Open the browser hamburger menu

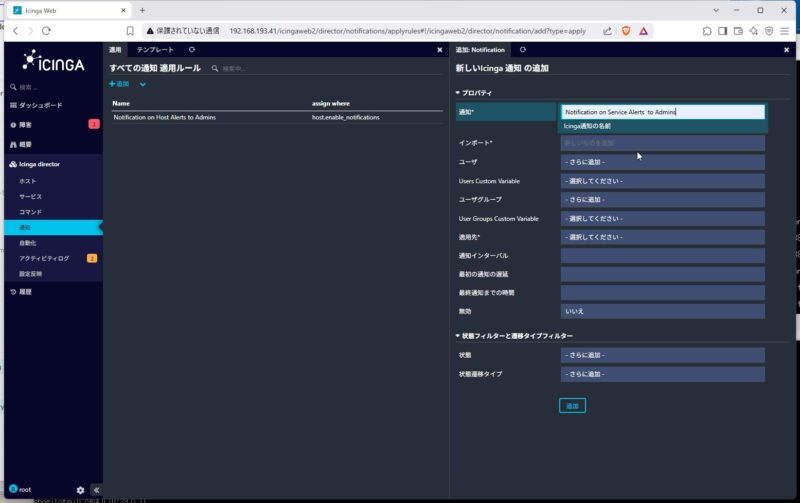click(x=785, y=31)
